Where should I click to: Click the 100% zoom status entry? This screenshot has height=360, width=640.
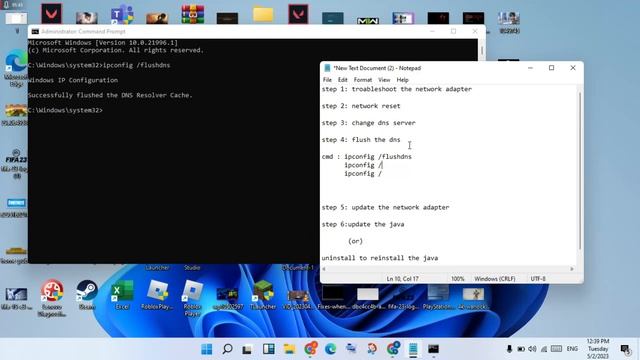(458, 279)
